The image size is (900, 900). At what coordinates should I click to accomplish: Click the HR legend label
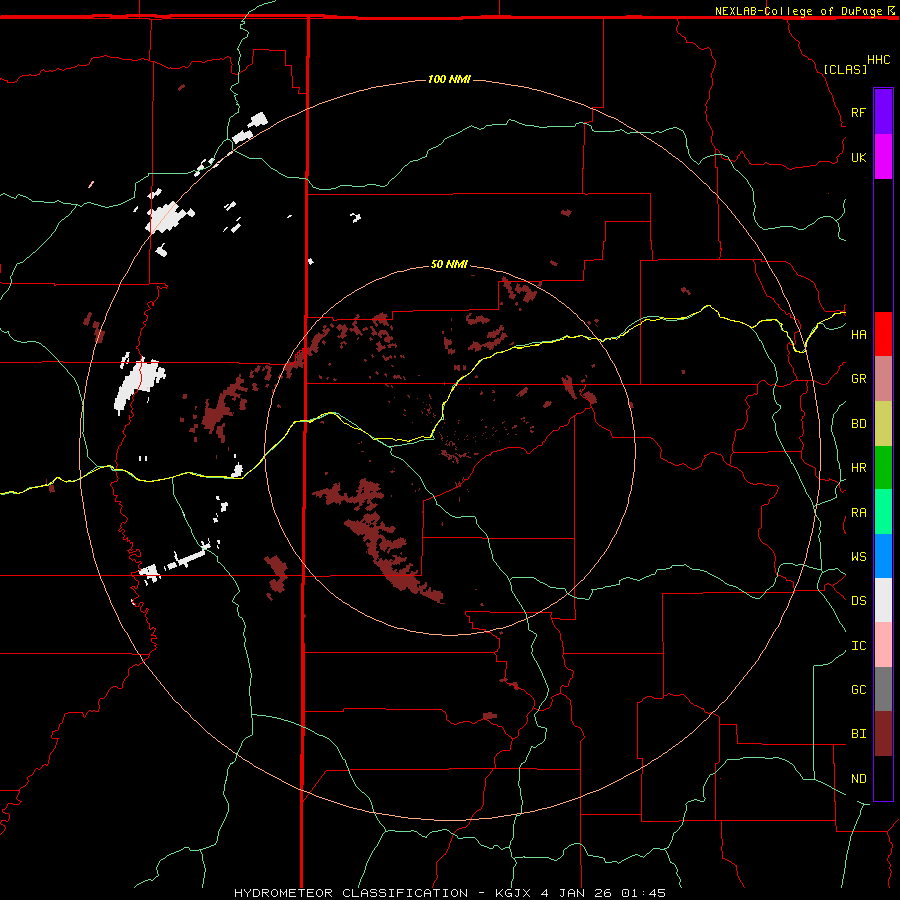(x=858, y=468)
